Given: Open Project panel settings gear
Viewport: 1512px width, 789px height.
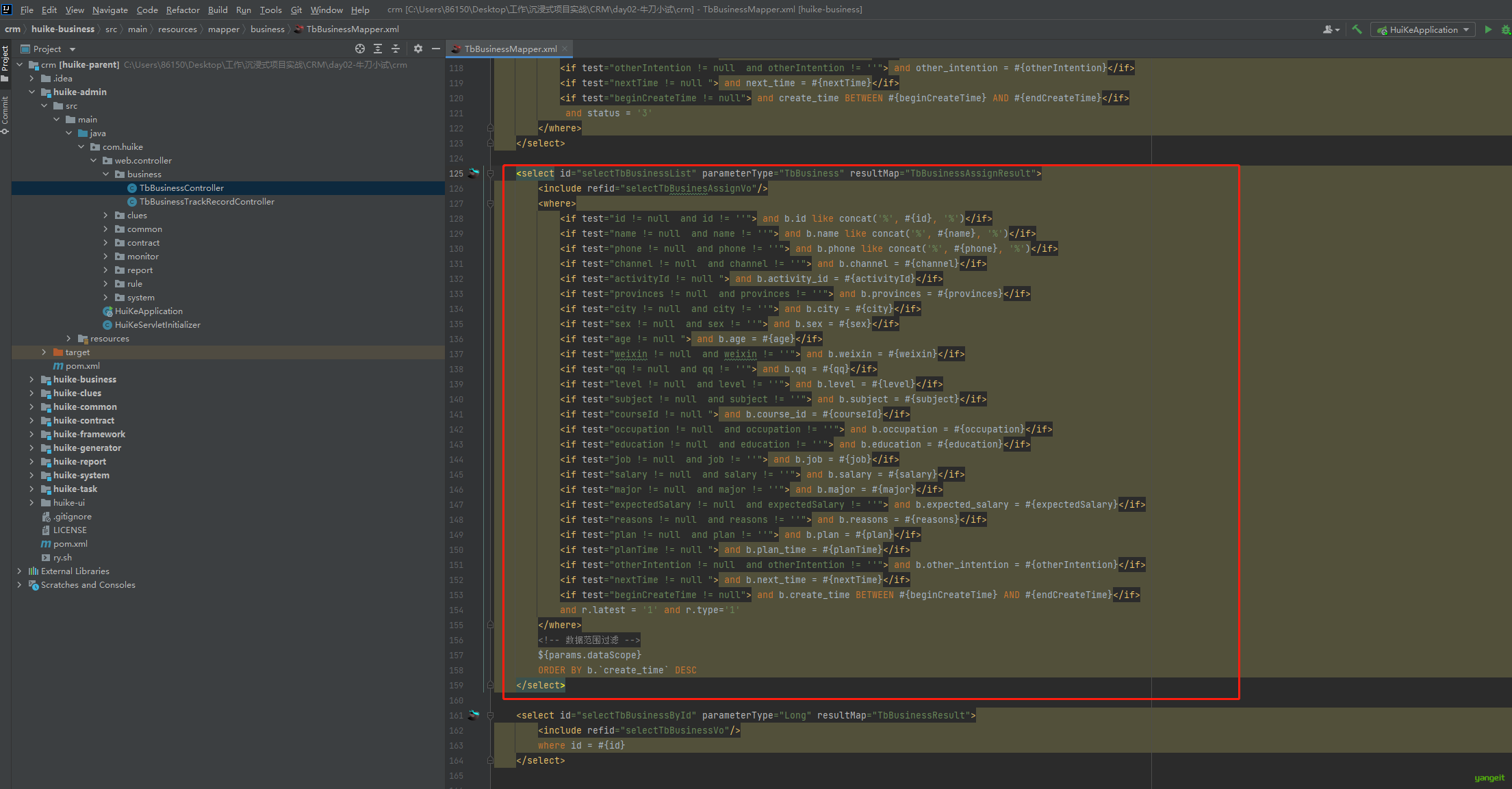Looking at the screenshot, I should click(418, 49).
